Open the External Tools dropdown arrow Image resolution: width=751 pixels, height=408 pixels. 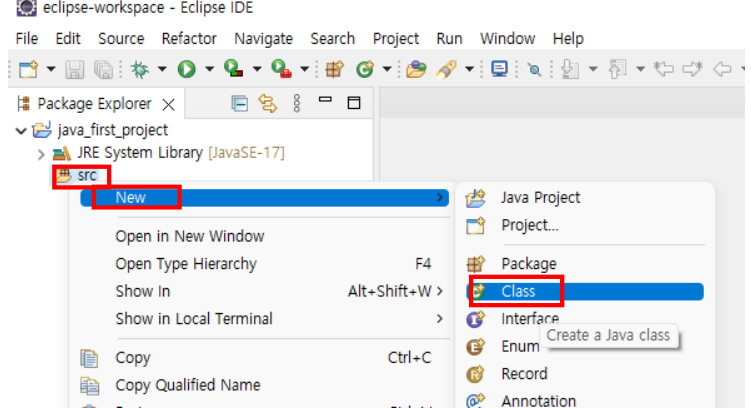(304, 69)
